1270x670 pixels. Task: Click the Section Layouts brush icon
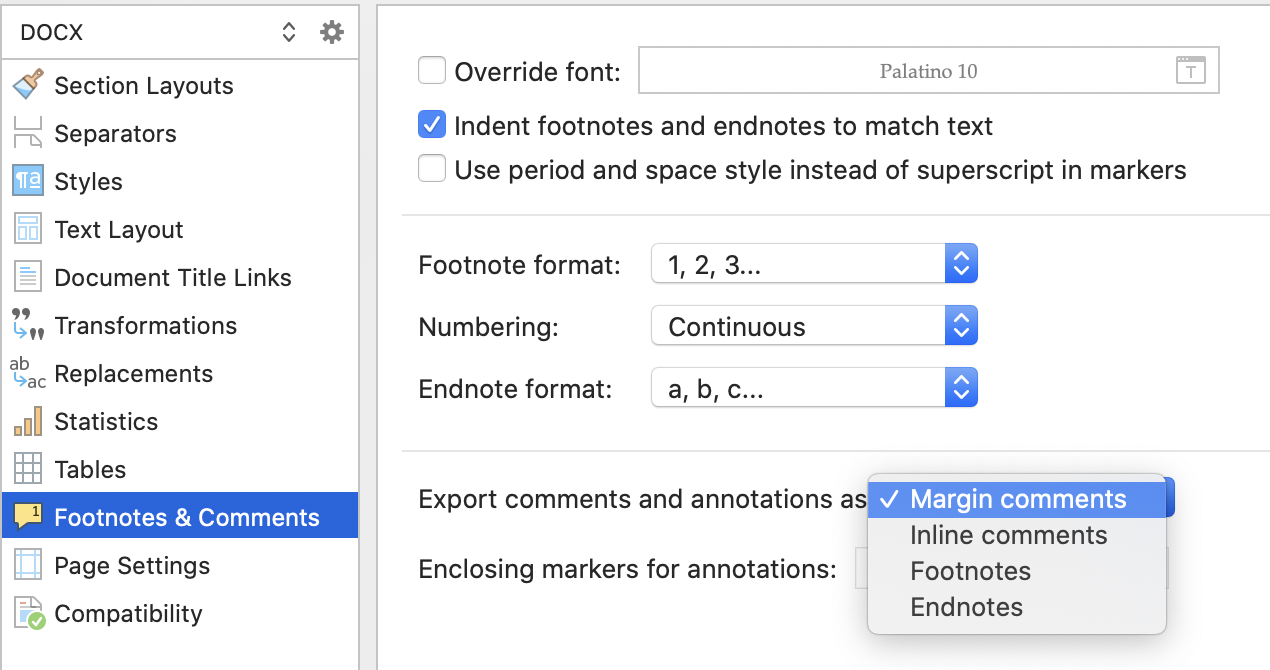pyautogui.click(x=28, y=85)
